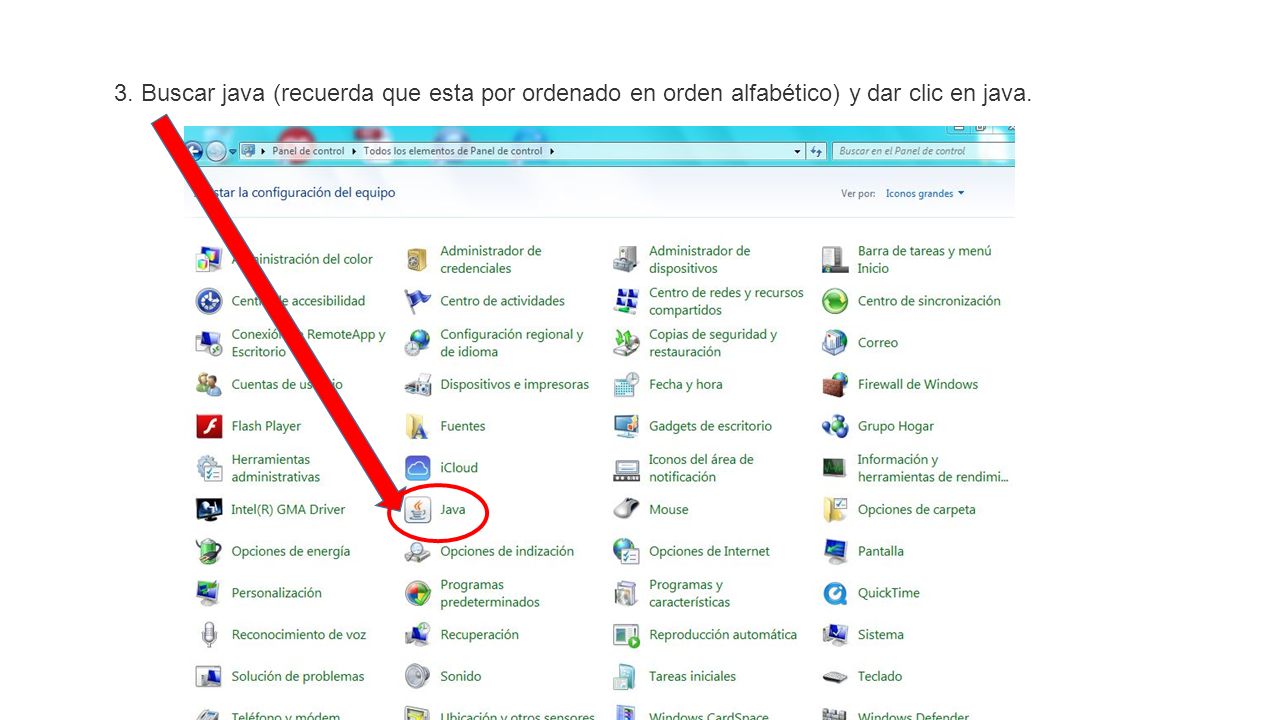The height and width of the screenshot is (720, 1280).
Task: Open the Pantalla display icon
Action: coord(835,551)
